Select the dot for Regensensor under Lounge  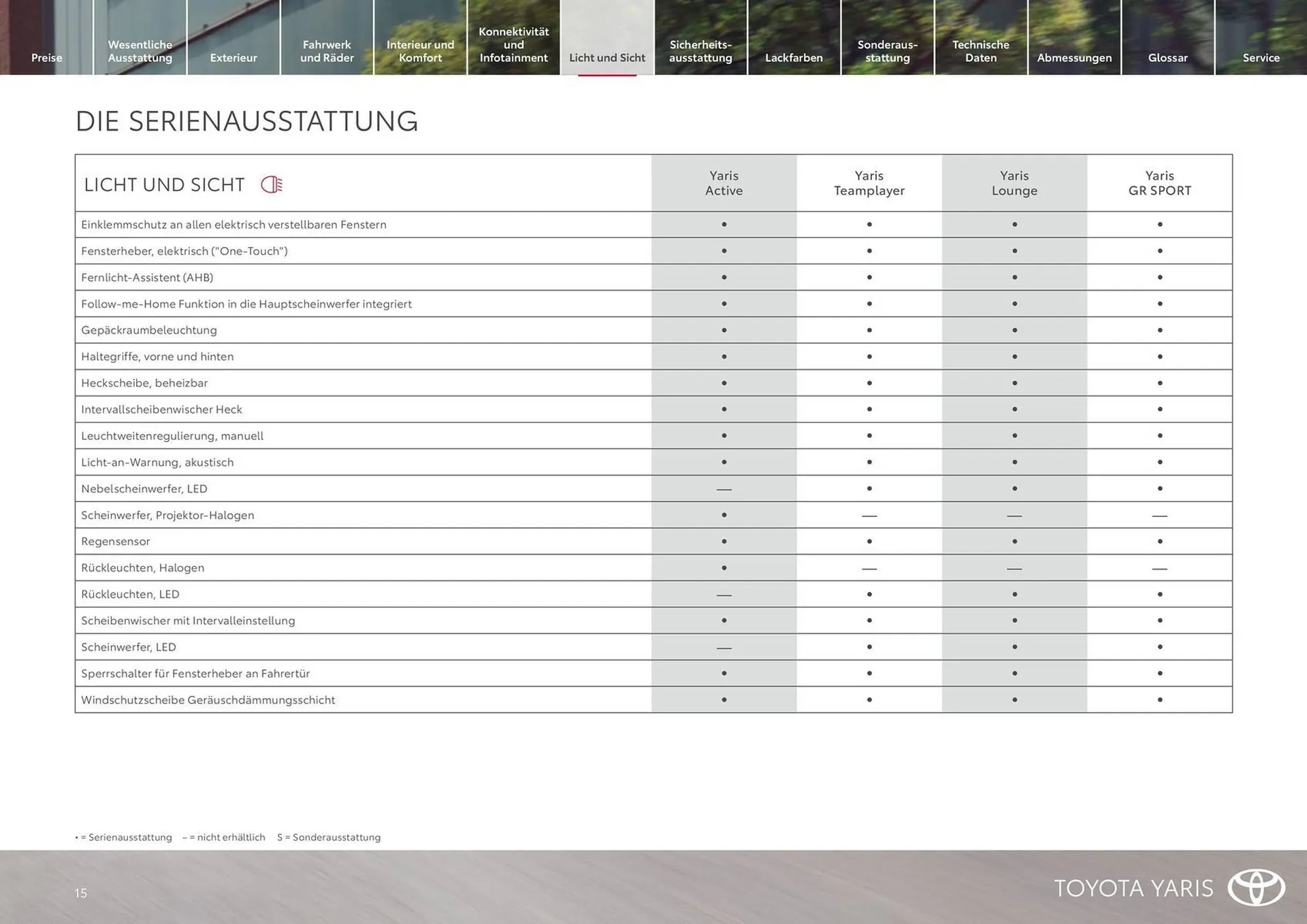pyautogui.click(x=1014, y=541)
